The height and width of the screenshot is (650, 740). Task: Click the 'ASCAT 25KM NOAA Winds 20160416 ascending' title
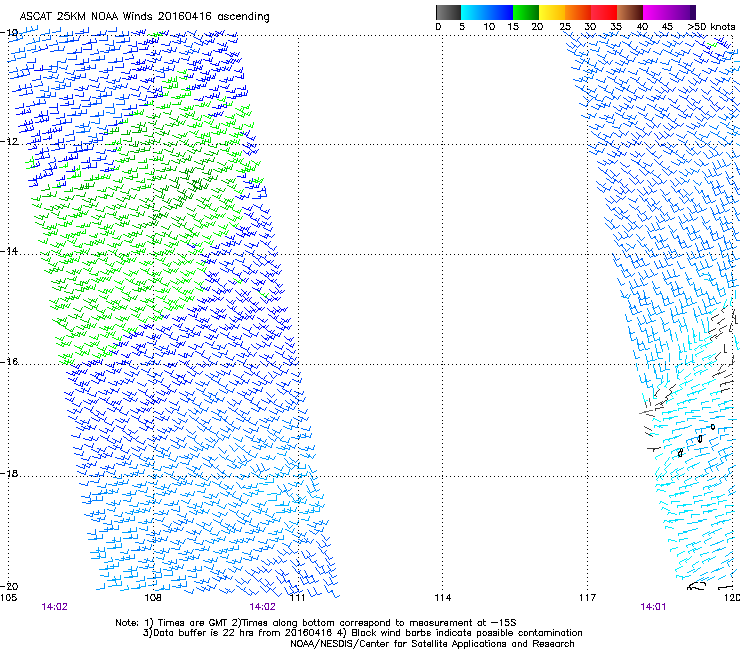tap(144, 17)
